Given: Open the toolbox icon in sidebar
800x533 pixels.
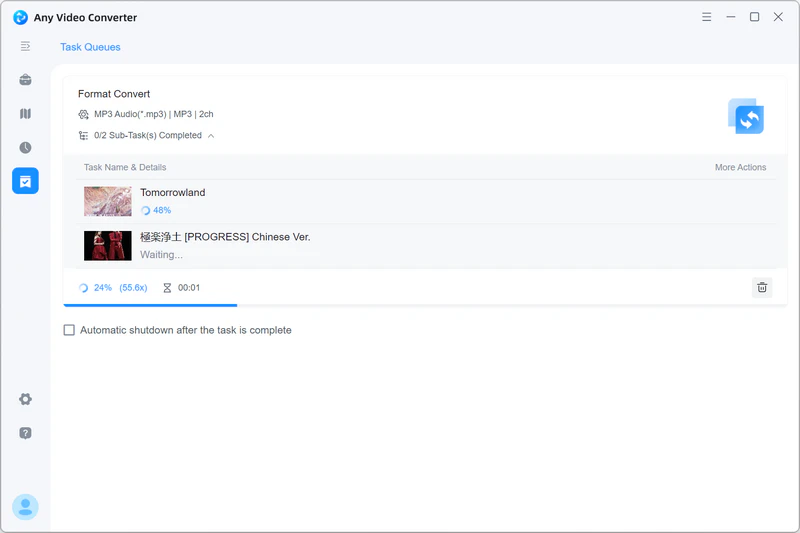Looking at the screenshot, I should tap(25, 80).
